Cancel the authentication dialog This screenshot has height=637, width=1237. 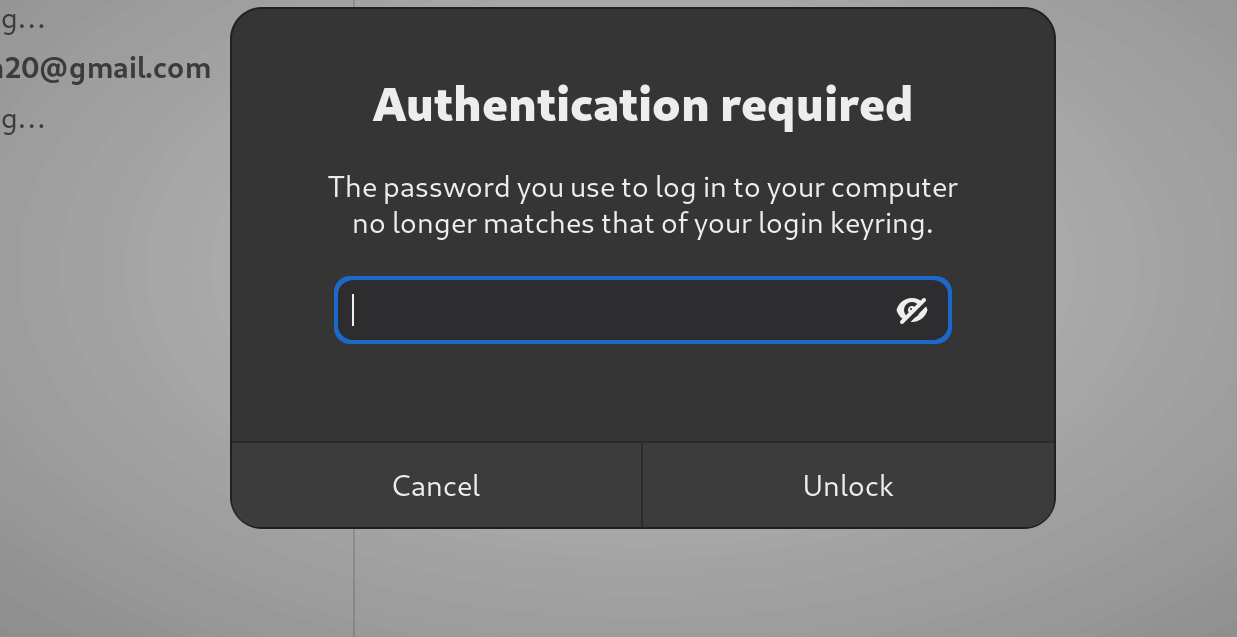coord(436,486)
